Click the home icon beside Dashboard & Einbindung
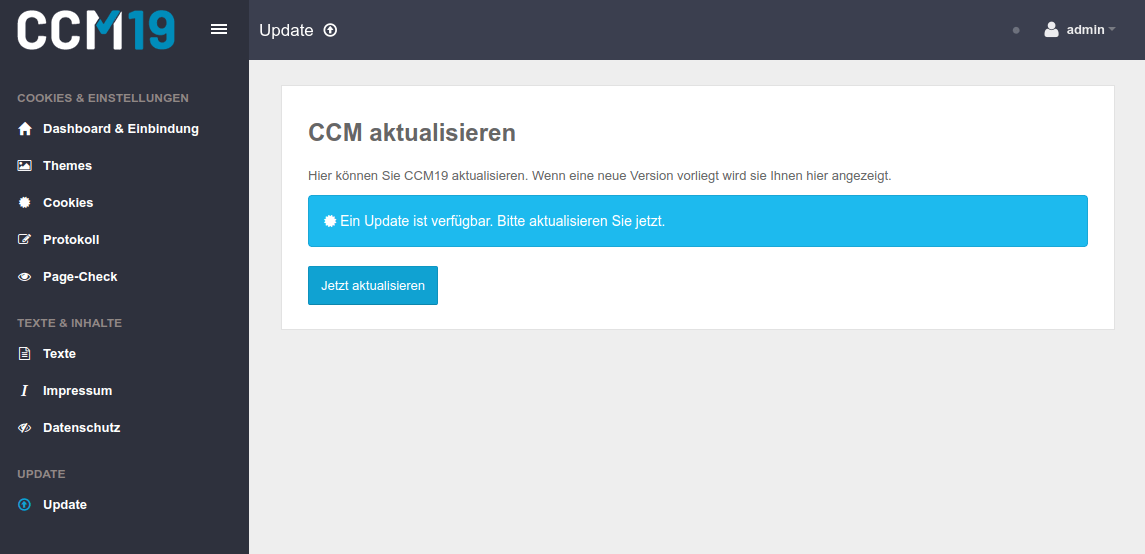The image size is (1145, 554). pos(25,129)
